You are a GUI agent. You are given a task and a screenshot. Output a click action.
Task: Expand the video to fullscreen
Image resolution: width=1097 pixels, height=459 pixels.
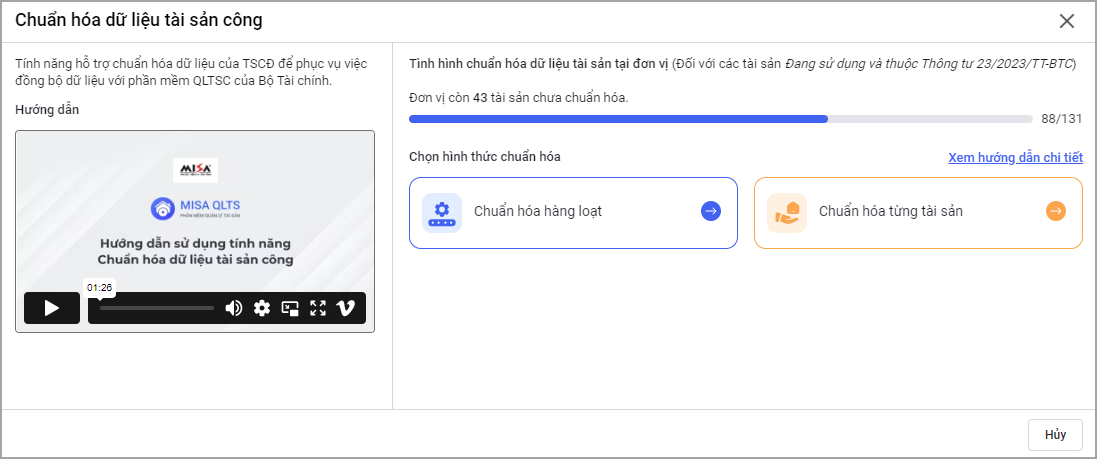318,308
